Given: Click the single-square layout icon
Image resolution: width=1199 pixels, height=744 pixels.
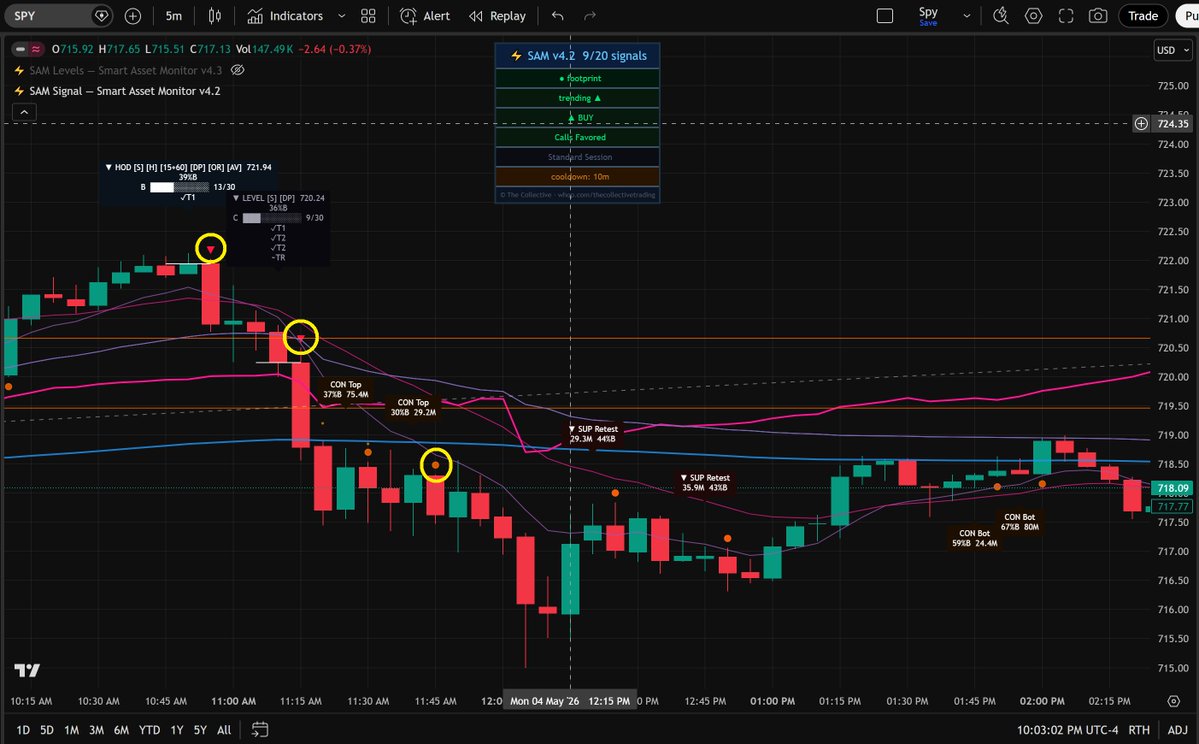Looking at the screenshot, I should pyautogui.click(x=885, y=15).
